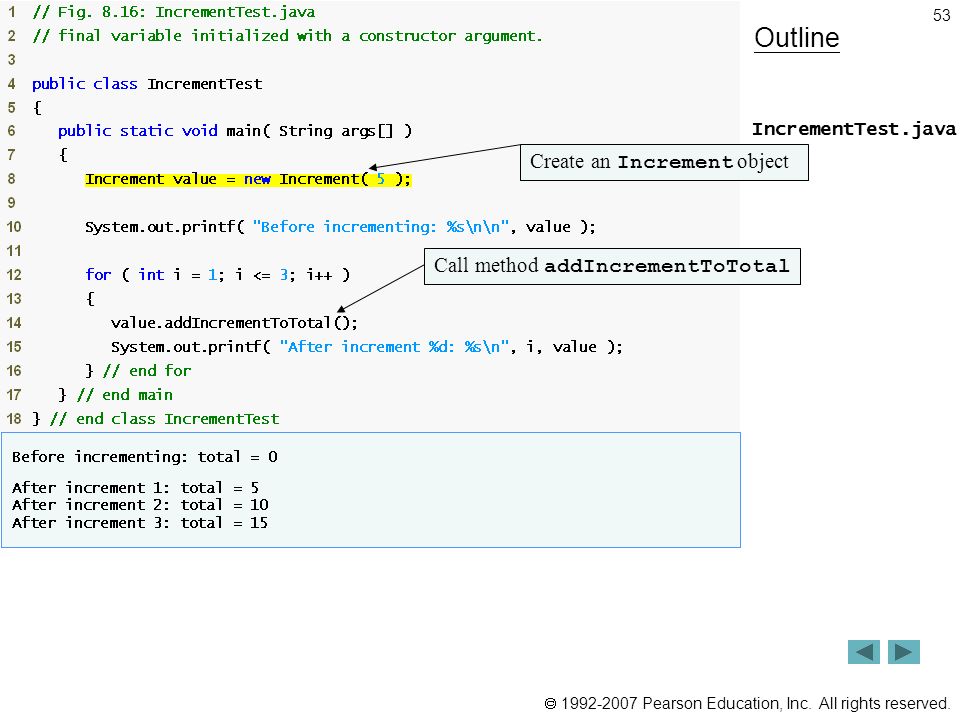
Task: Click the Pearson Education copyright text
Action: (x=747, y=703)
